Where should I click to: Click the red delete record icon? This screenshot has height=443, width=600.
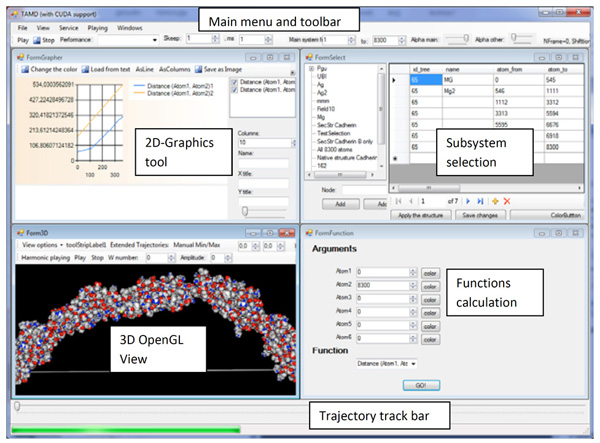(507, 201)
